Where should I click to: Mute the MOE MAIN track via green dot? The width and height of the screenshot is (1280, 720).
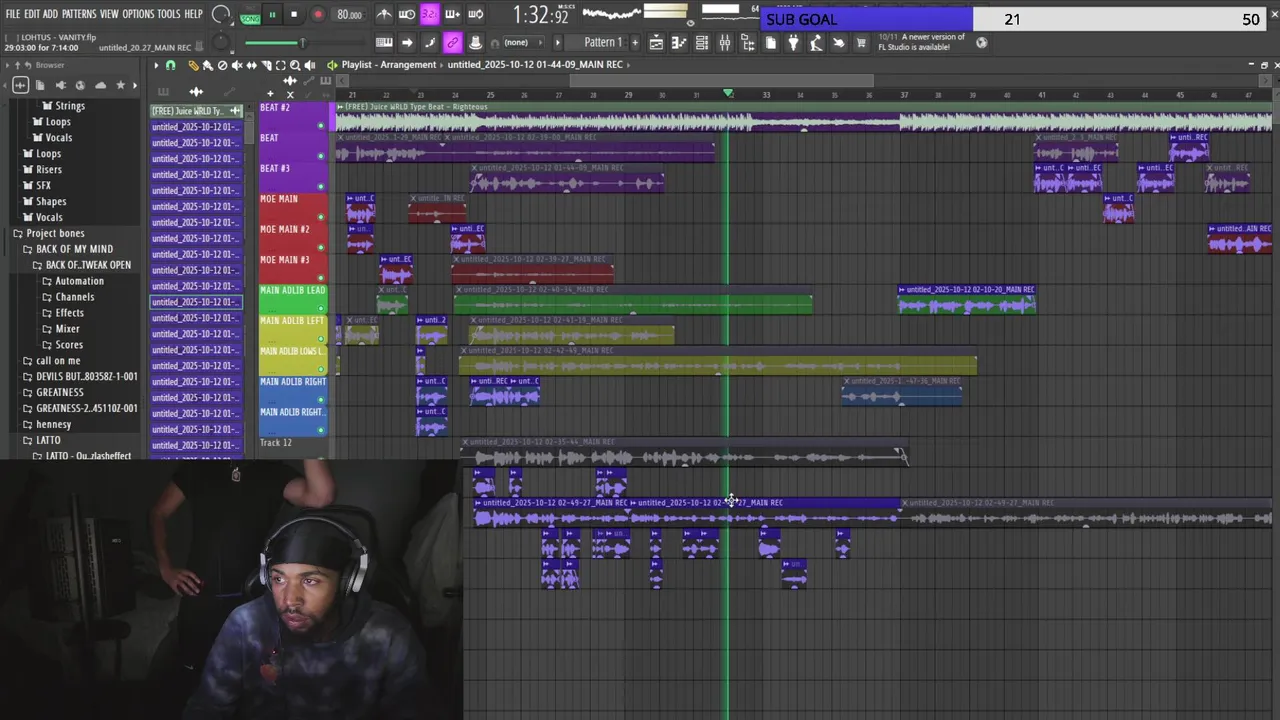[x=321, y=217]
